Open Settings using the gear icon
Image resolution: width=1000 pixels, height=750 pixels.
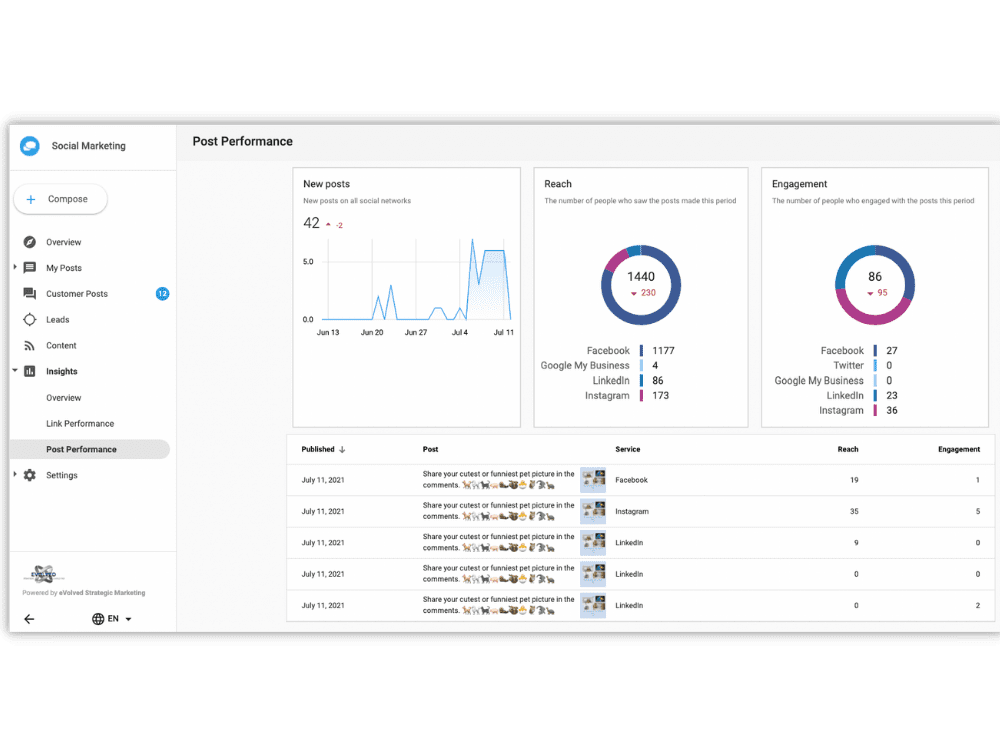30,475
